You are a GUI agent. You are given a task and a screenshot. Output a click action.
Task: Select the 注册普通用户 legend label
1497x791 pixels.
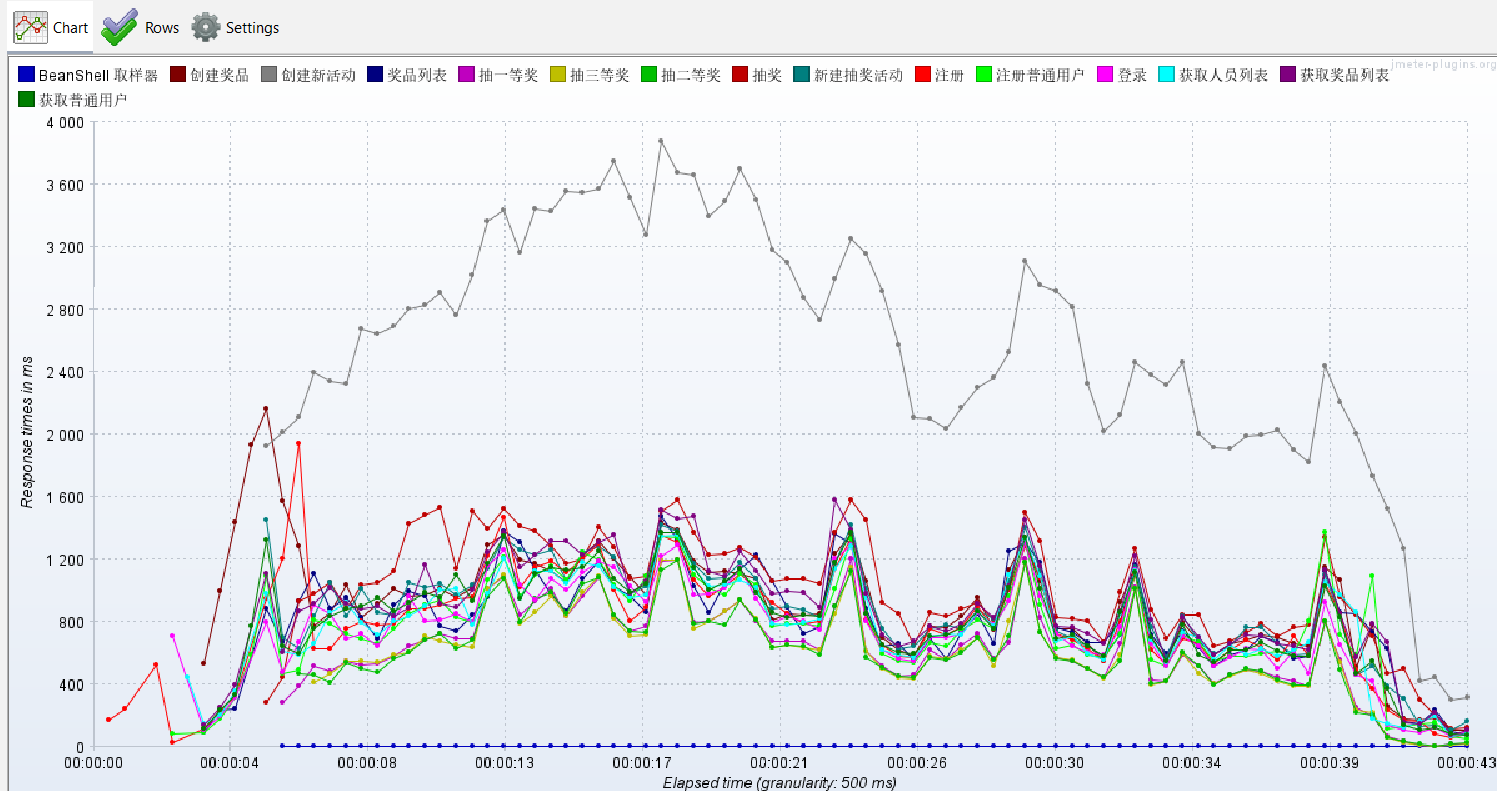1040,75
